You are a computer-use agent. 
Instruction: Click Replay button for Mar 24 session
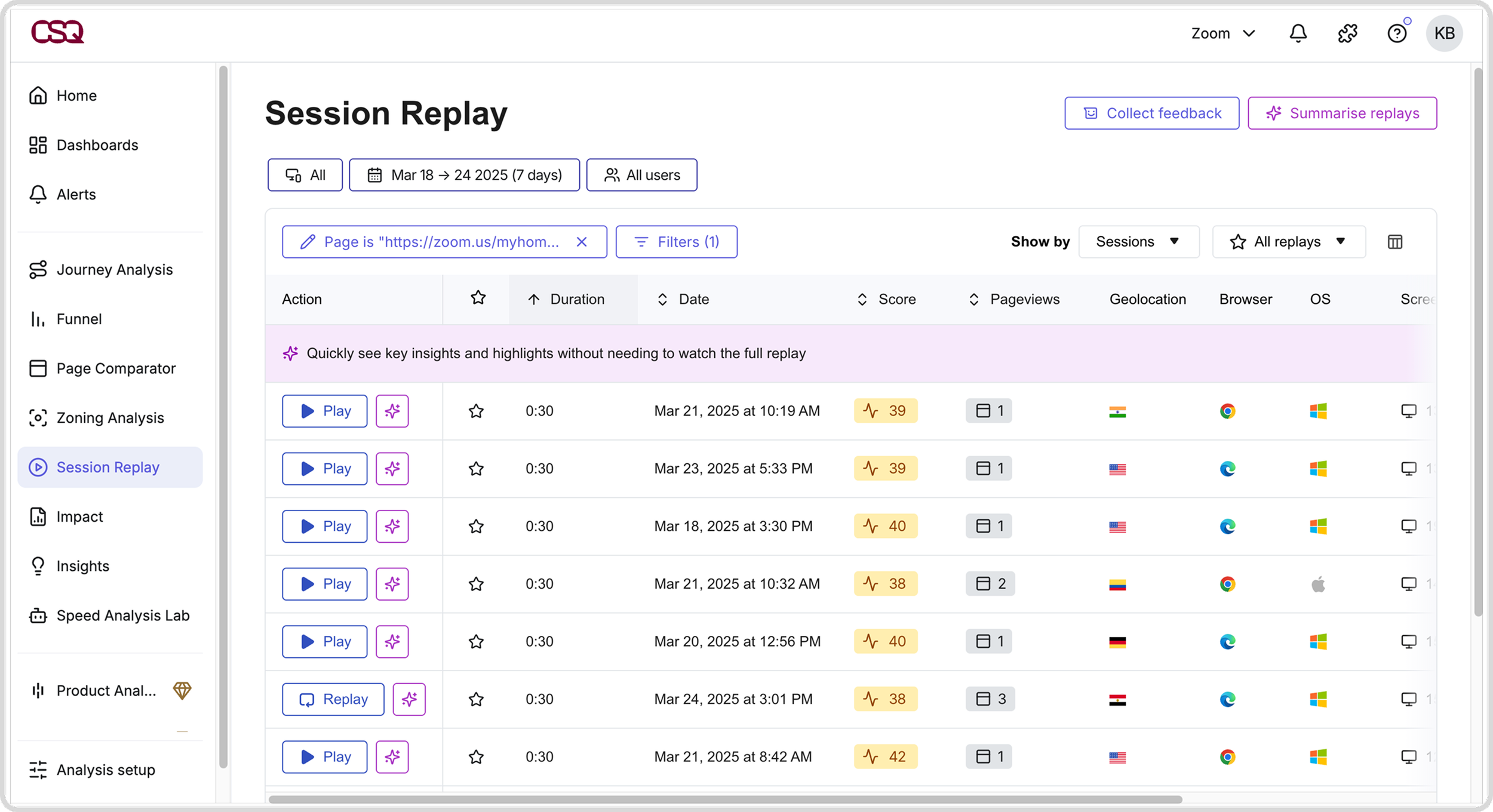point(333,699)
